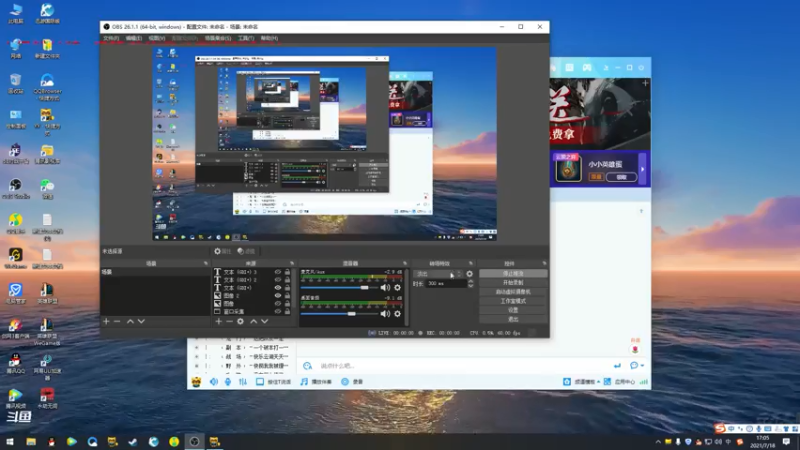The image size is (800, 450).
Task: Expand chat bubble dropdown arrow in input bar
Action: 644,366
